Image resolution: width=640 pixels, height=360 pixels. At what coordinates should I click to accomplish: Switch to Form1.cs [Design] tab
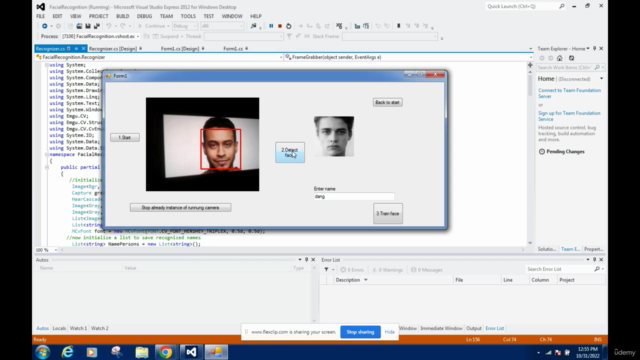coord(180,49)
